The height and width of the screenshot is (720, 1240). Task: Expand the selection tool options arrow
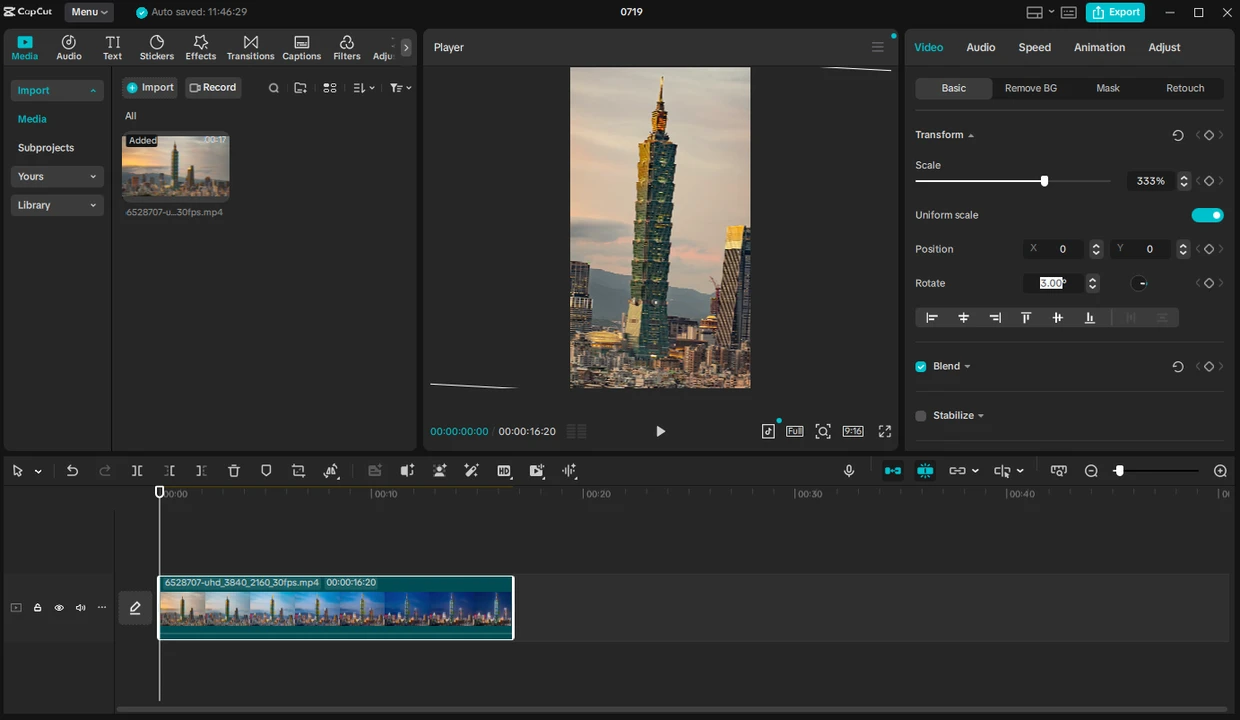point(38,471)
